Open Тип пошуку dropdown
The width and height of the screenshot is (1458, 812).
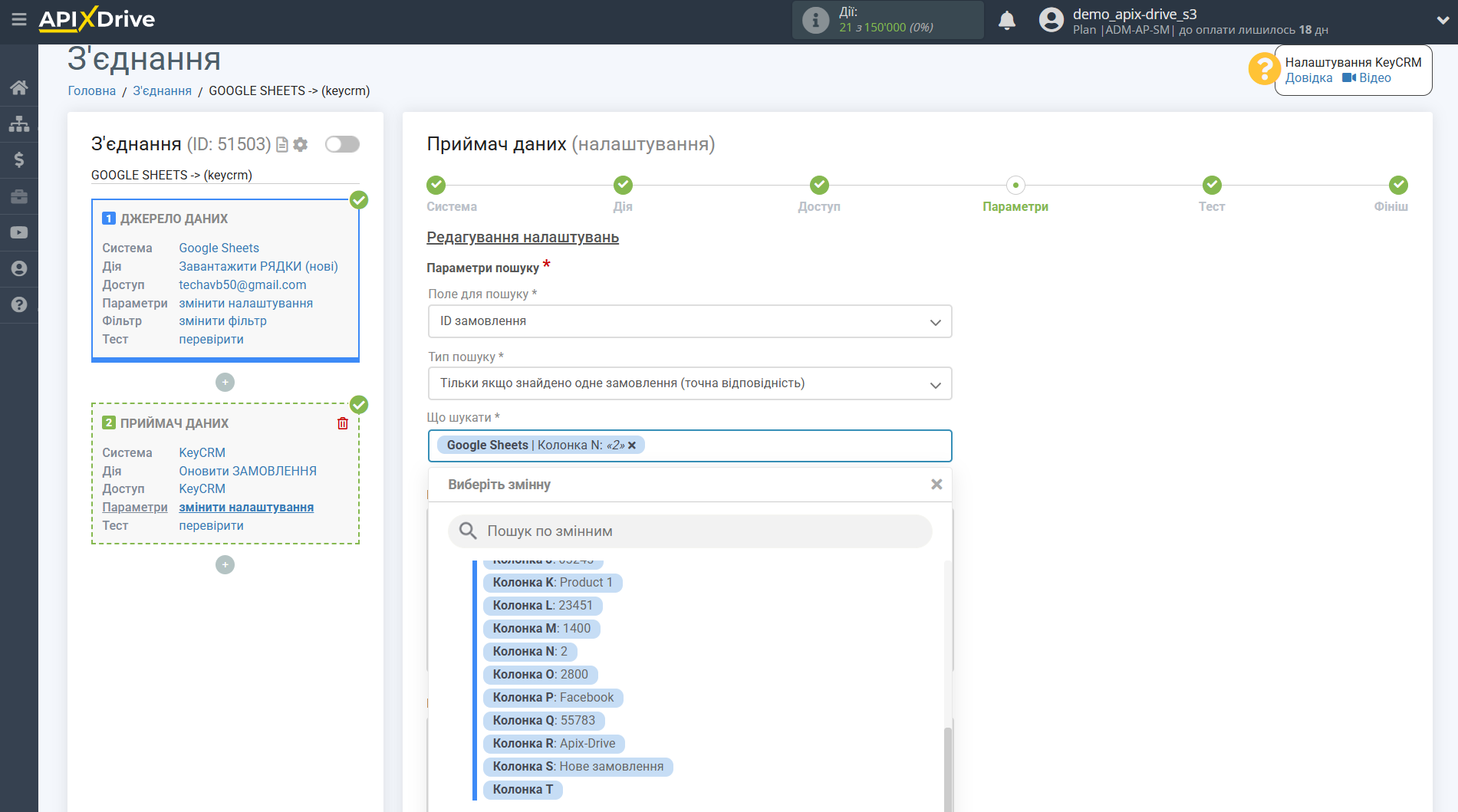tap(690, 383)
